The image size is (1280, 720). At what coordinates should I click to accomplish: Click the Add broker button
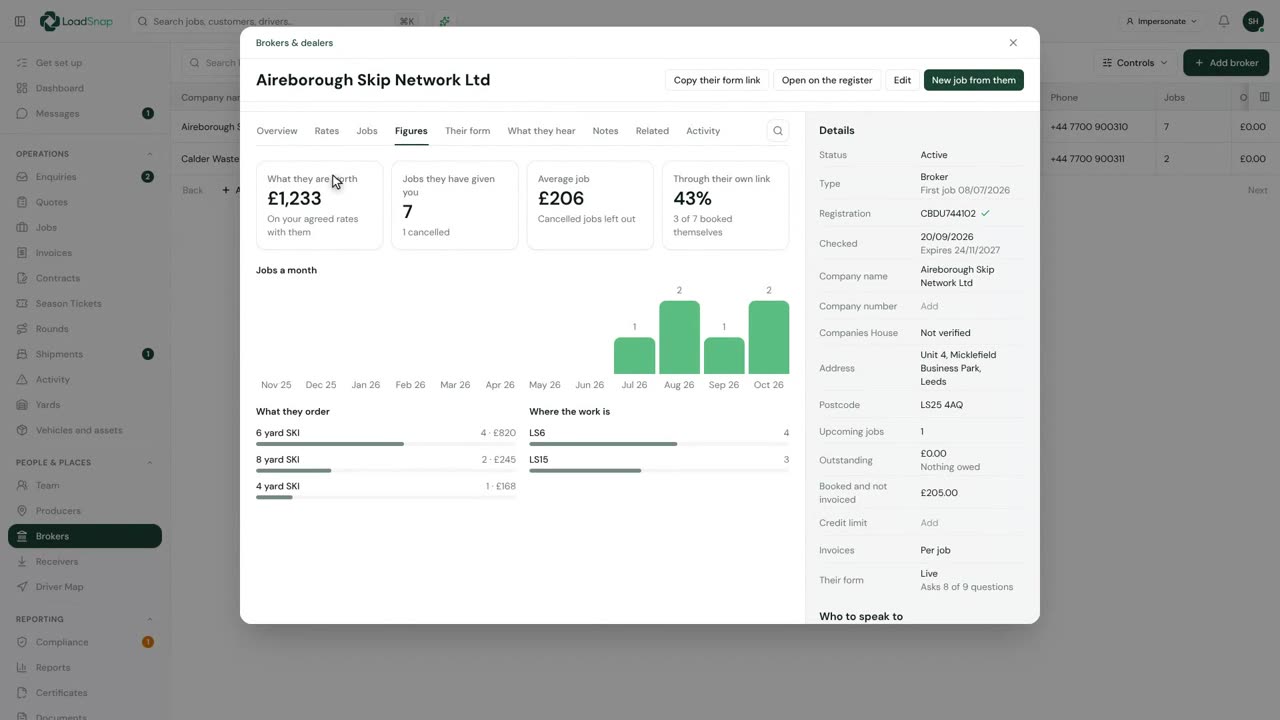tap(1226, 63)
